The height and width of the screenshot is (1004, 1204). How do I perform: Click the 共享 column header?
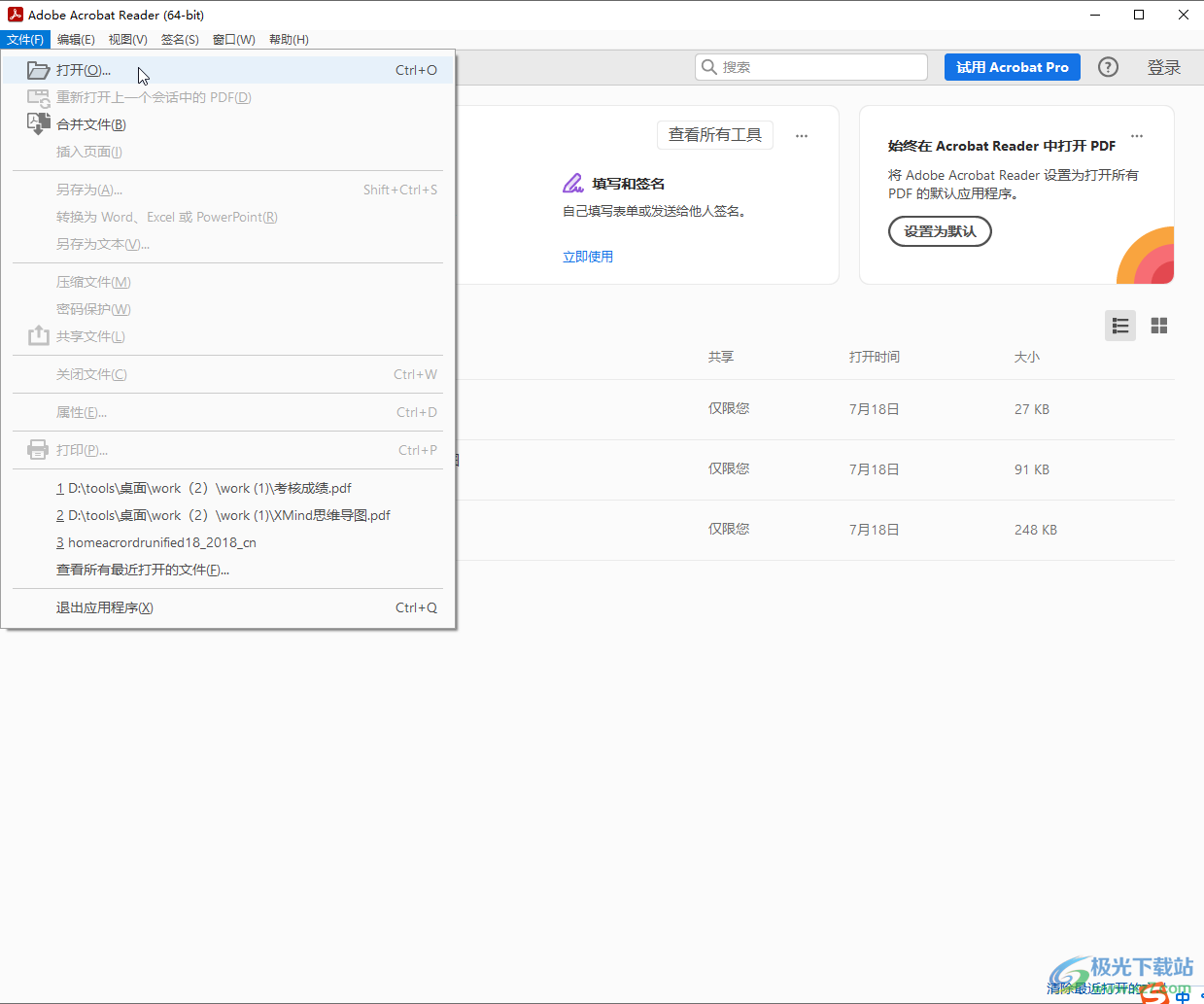tap(721, 357)
